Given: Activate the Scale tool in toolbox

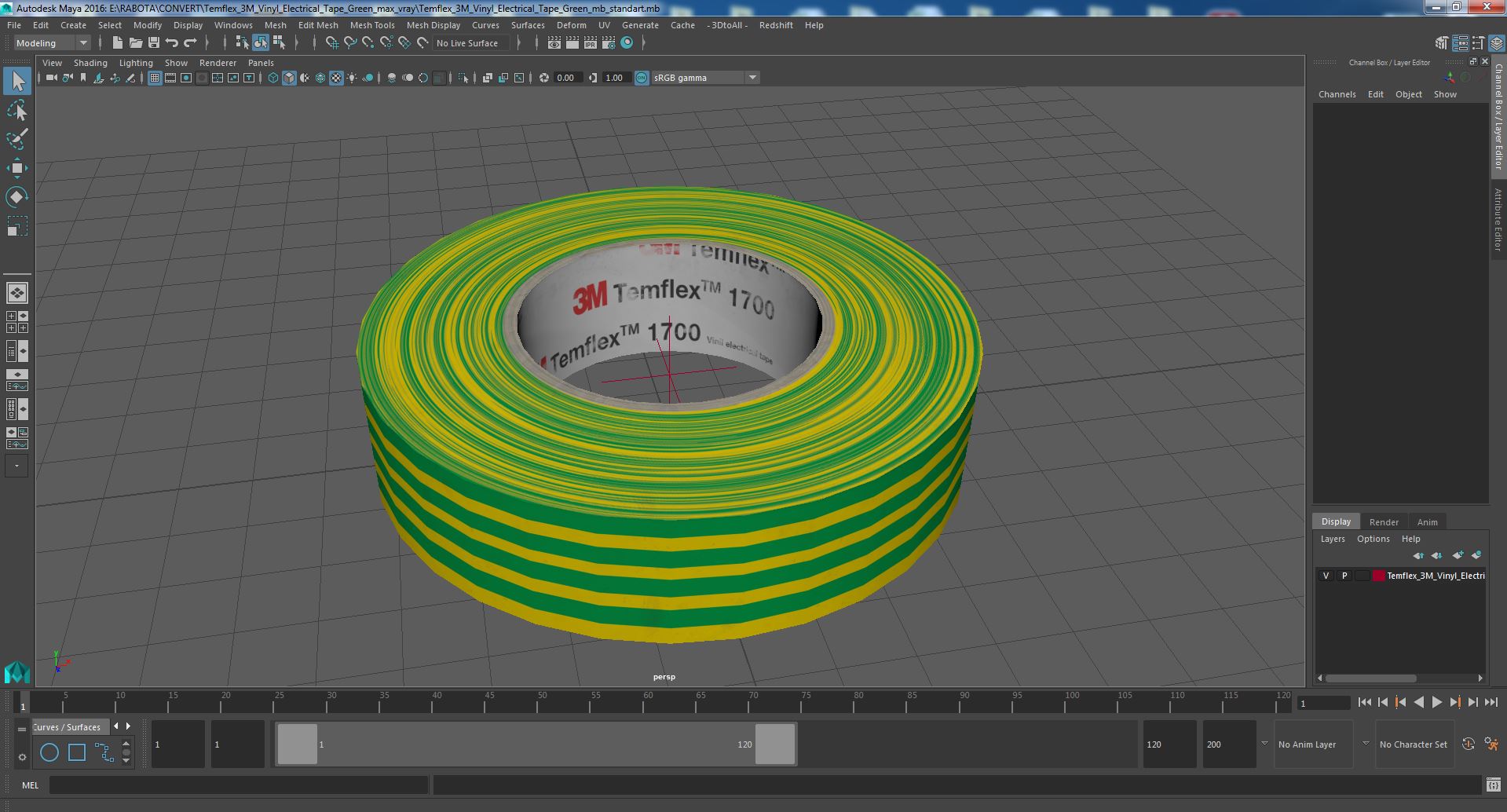Looking at the screenshot, I should [x=16, y=225].
